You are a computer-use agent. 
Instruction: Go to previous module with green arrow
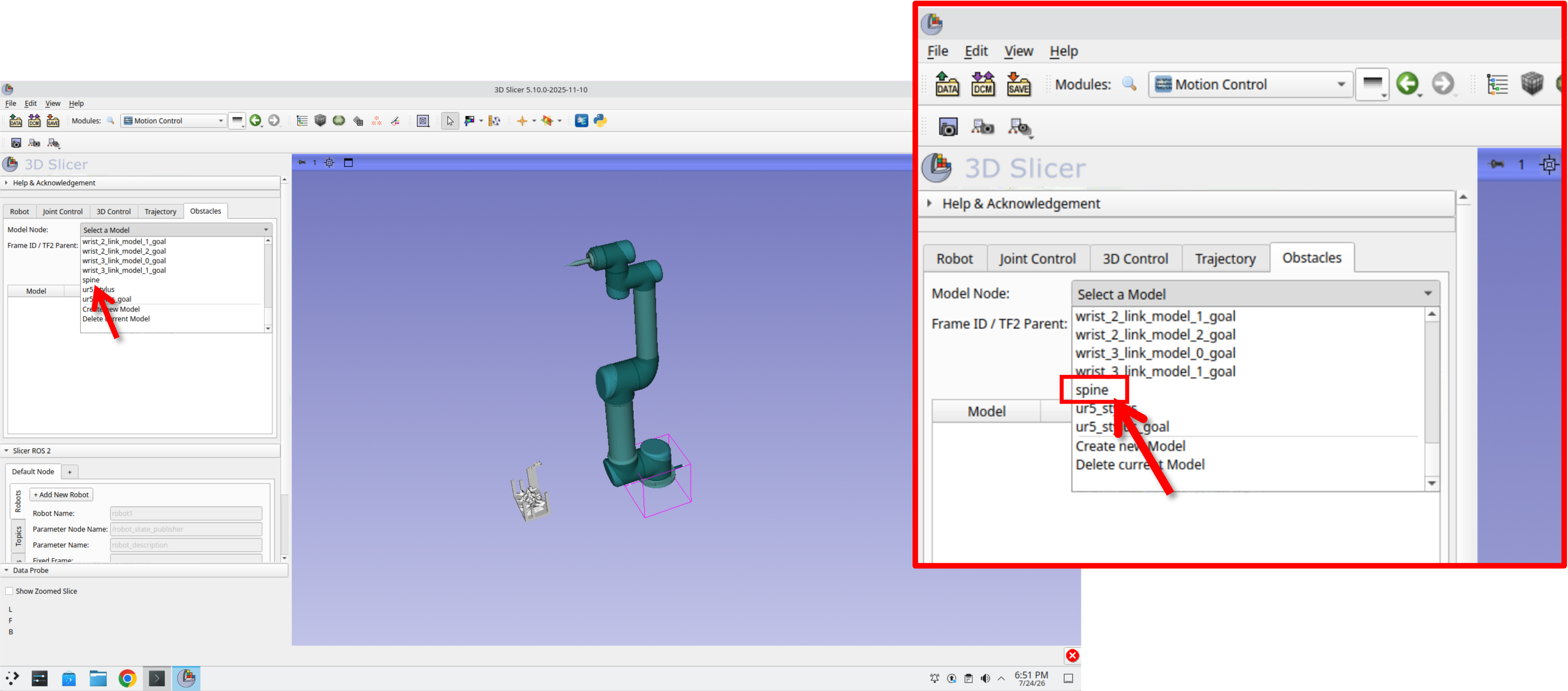pyautogui.click(x=255, y=121)
